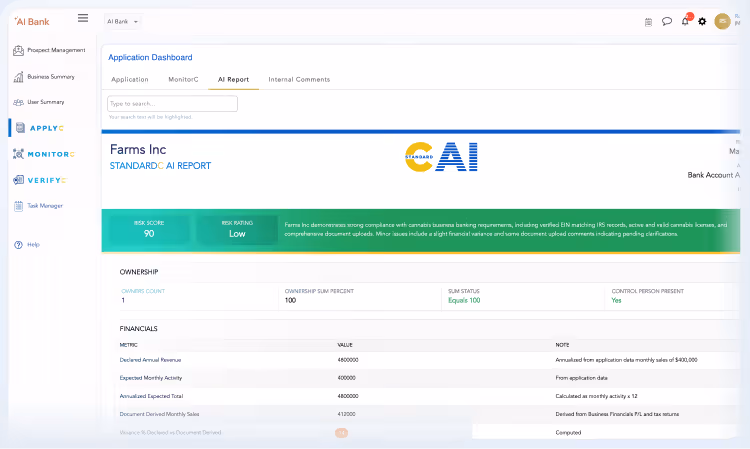Open User Summary page
Screen dimensions: 750x449
pos(45,102)
